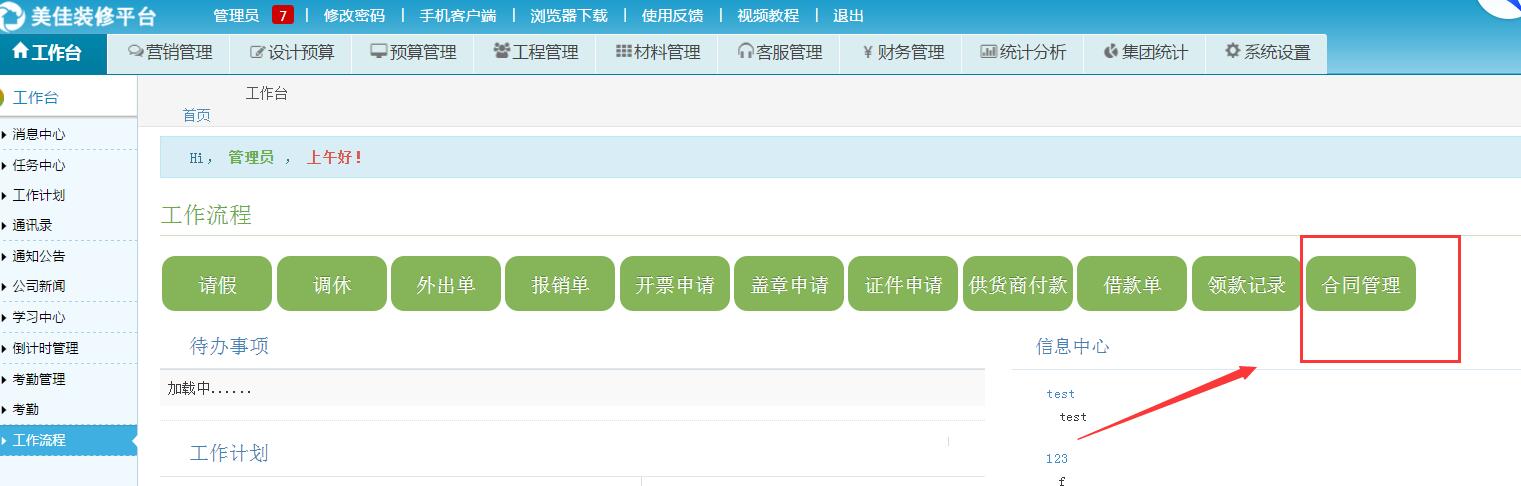Open the 财务管理 menu tab
Screen dimensions: 1521x486
point(902,53)
